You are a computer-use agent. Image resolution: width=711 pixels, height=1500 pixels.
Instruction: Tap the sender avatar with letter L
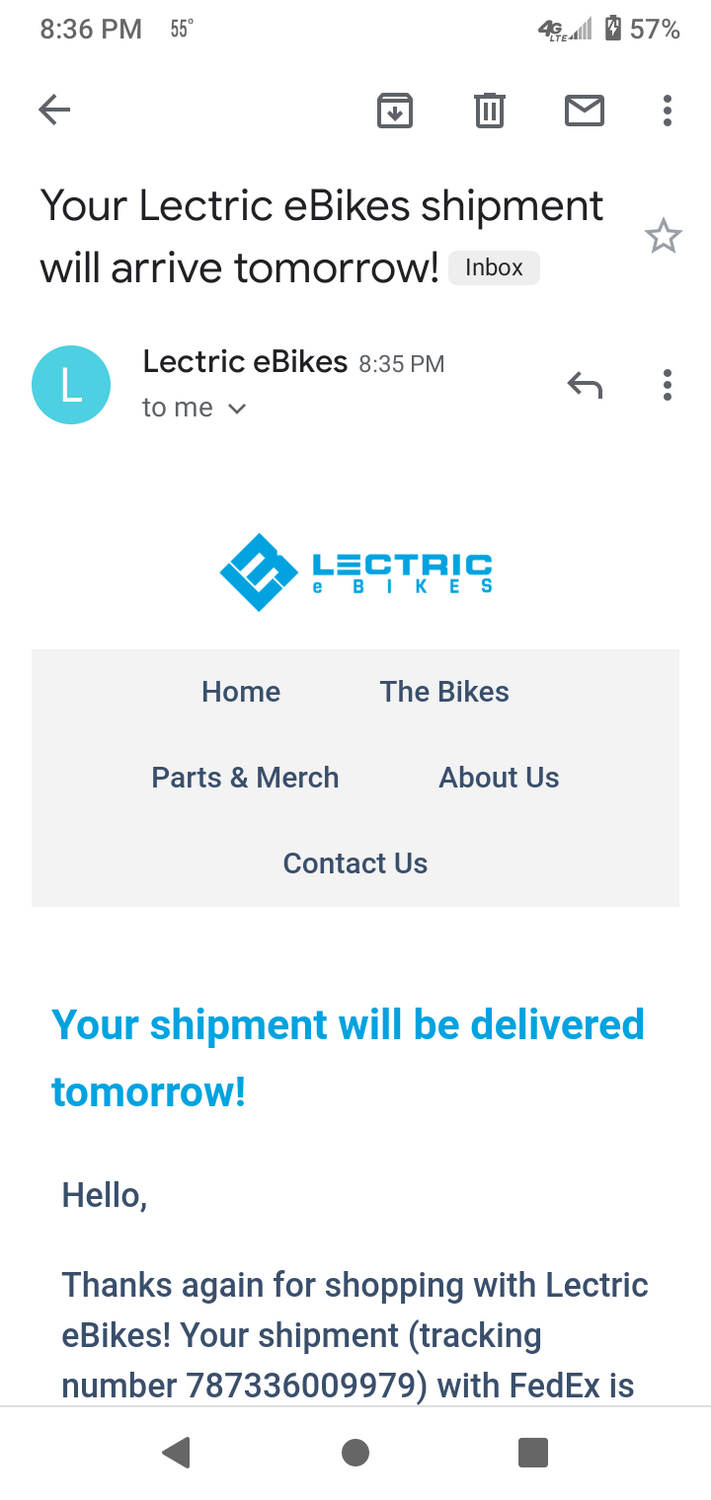click(x=71, y=385)
